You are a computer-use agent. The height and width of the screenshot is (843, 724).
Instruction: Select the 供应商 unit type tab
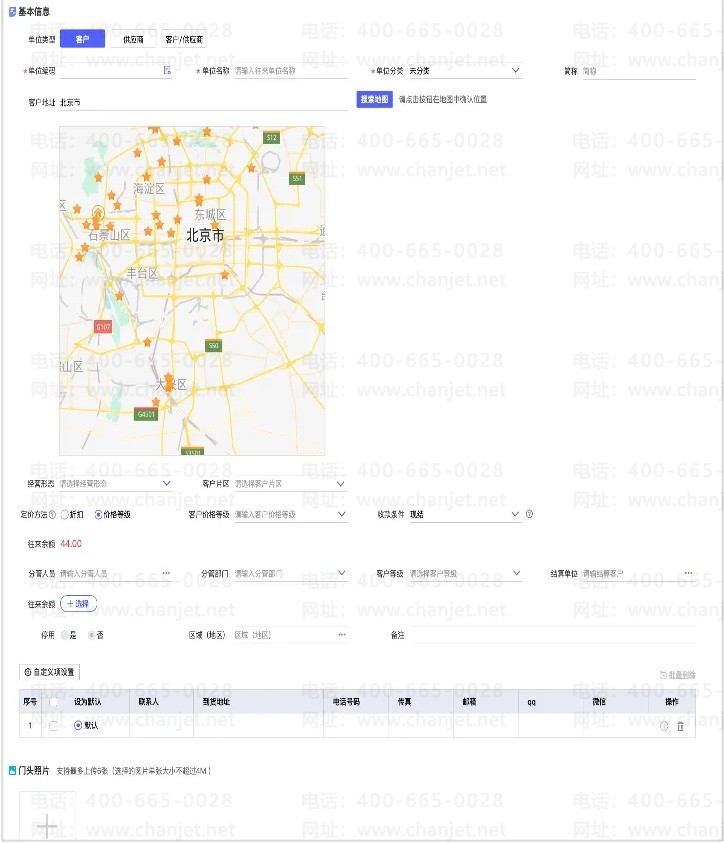133,39
